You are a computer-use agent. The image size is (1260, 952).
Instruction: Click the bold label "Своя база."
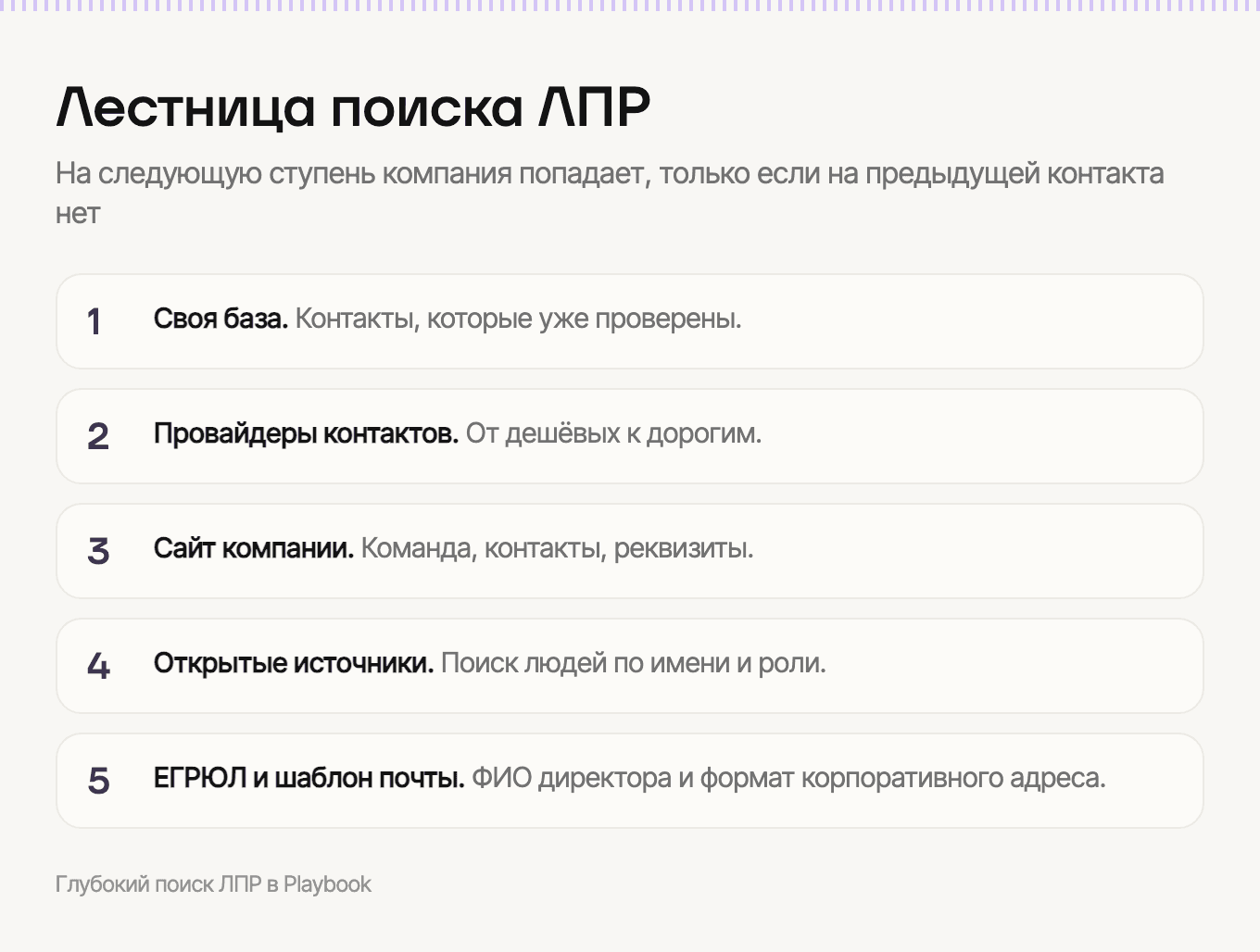pyautogui.click(x=221, y=319)
